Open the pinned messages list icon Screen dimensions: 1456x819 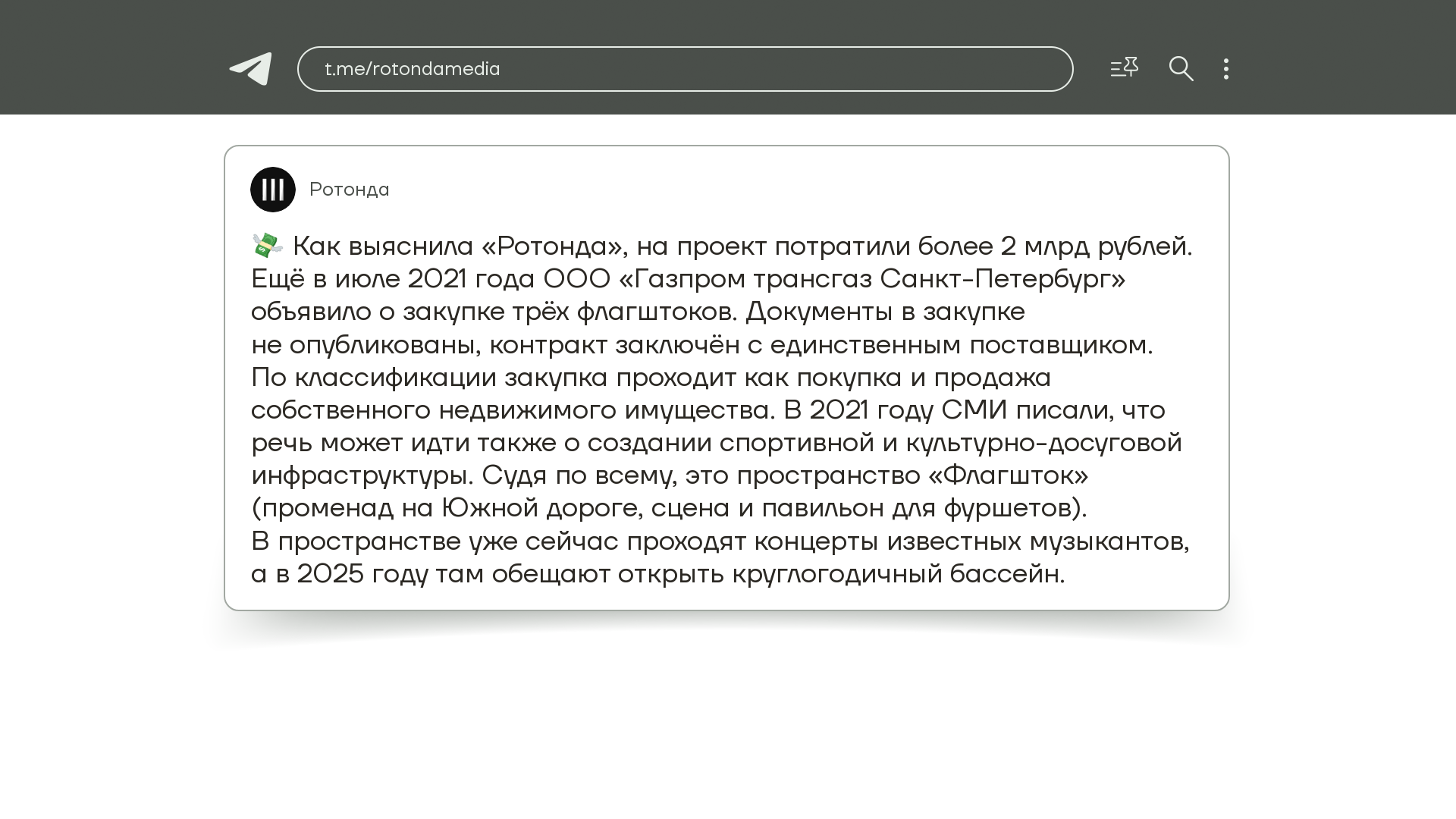pos(1124,68)
